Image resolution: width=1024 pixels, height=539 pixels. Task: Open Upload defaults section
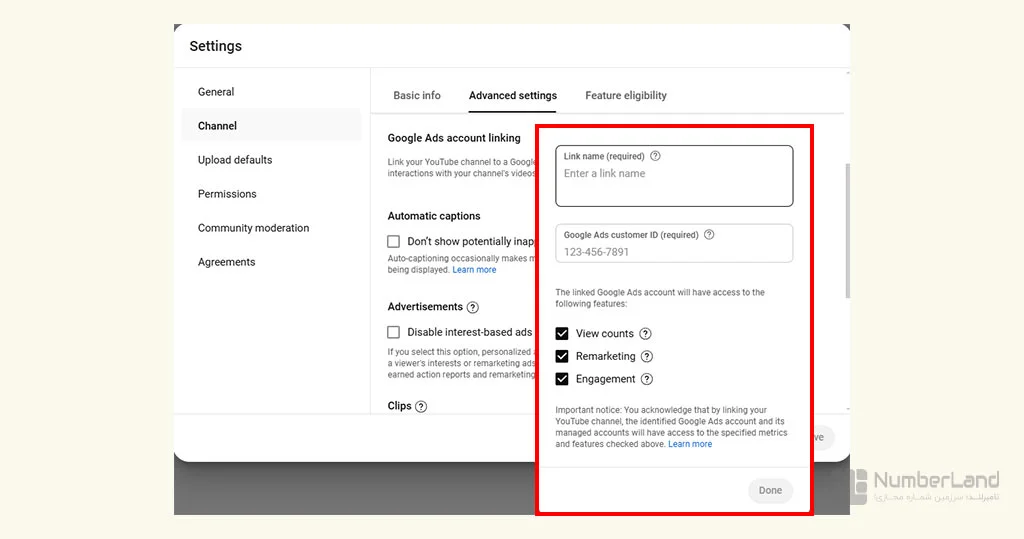point(235,160)
